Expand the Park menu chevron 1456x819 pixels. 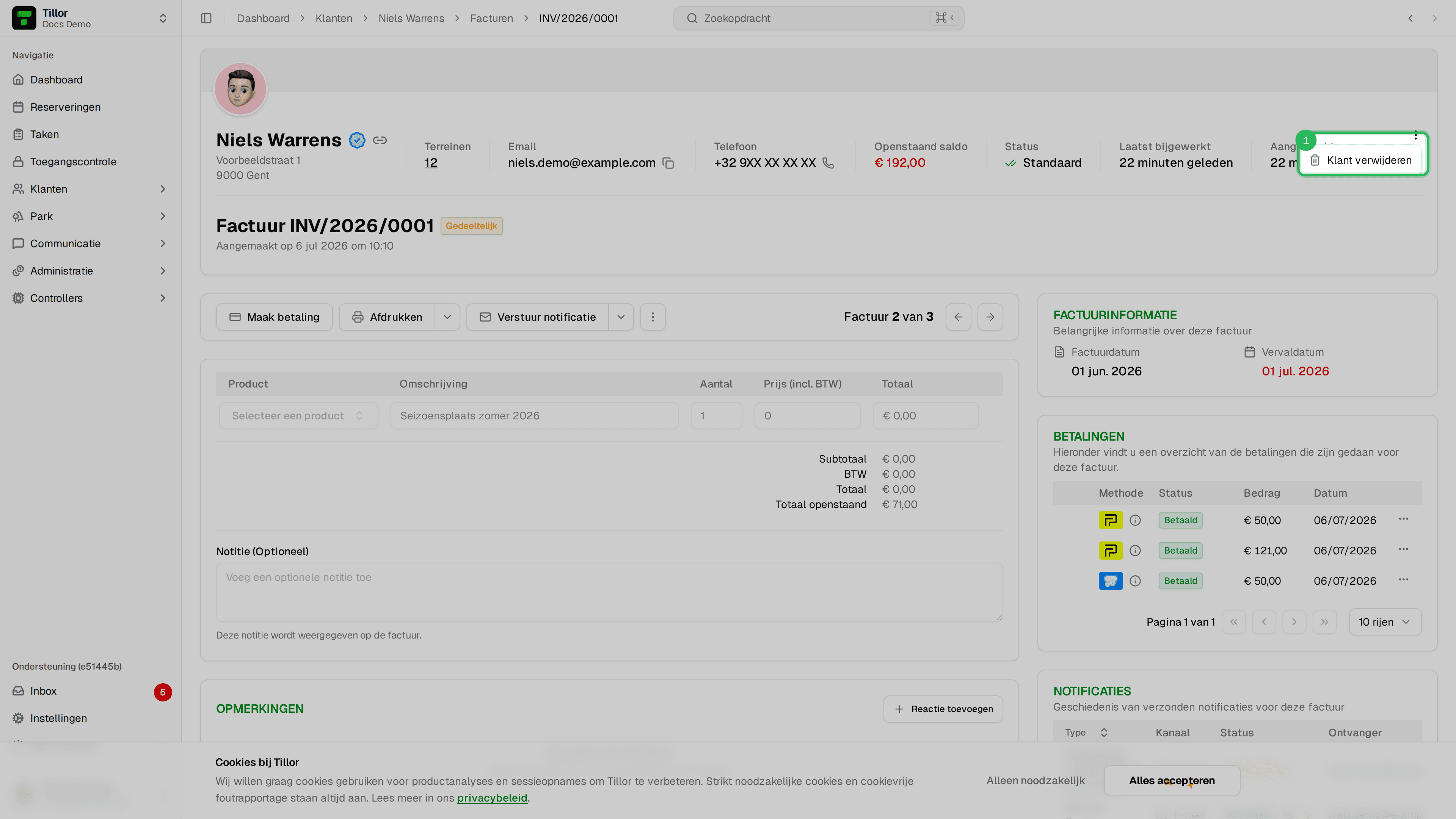click(x=163, y=217)
